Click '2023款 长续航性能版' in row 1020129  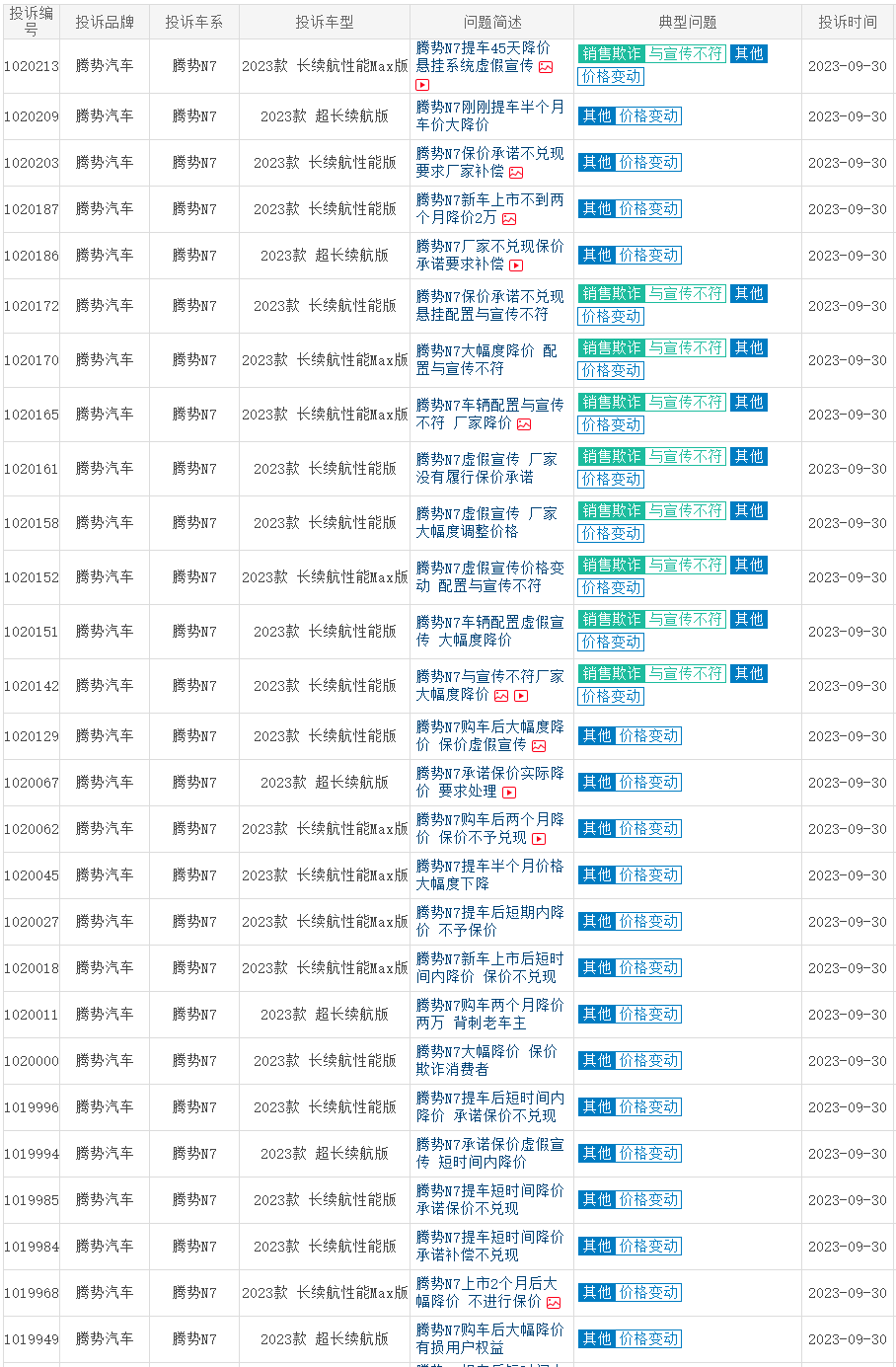coord(325,736)
